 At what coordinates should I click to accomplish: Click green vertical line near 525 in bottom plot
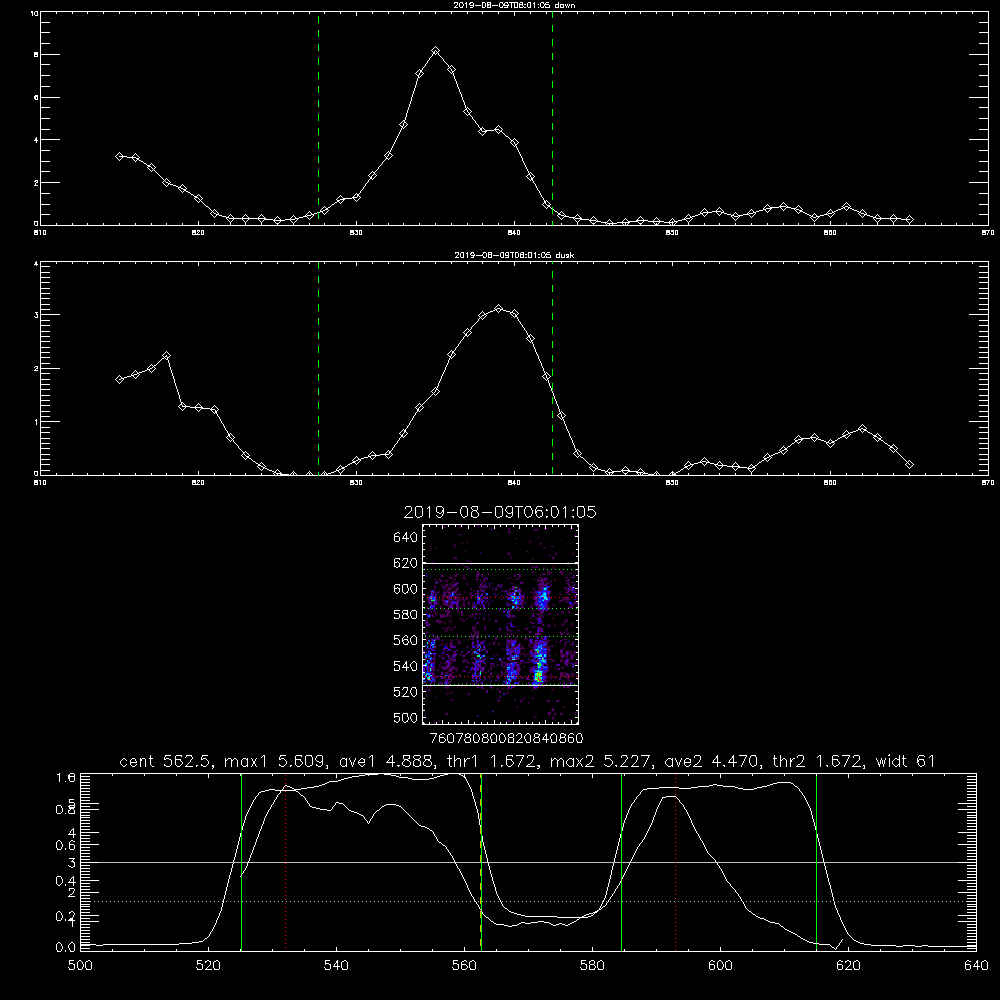click(x=241, y=862)
